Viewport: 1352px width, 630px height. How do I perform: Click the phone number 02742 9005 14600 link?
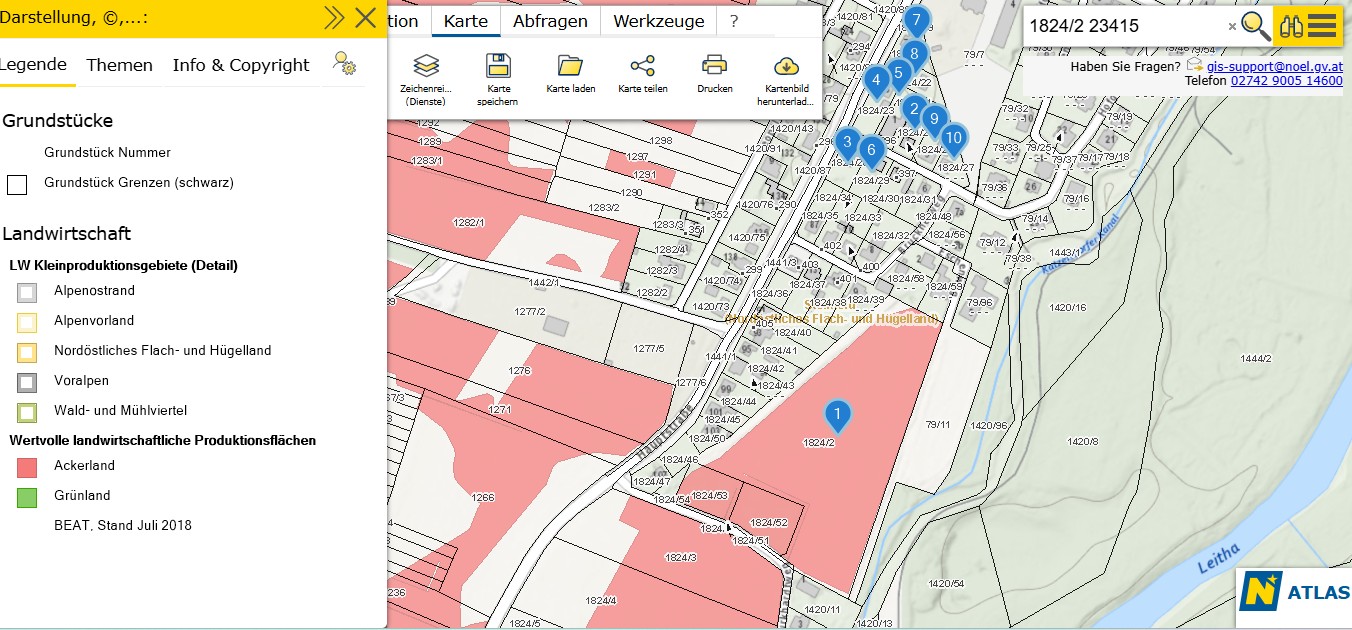[1286, 81]
